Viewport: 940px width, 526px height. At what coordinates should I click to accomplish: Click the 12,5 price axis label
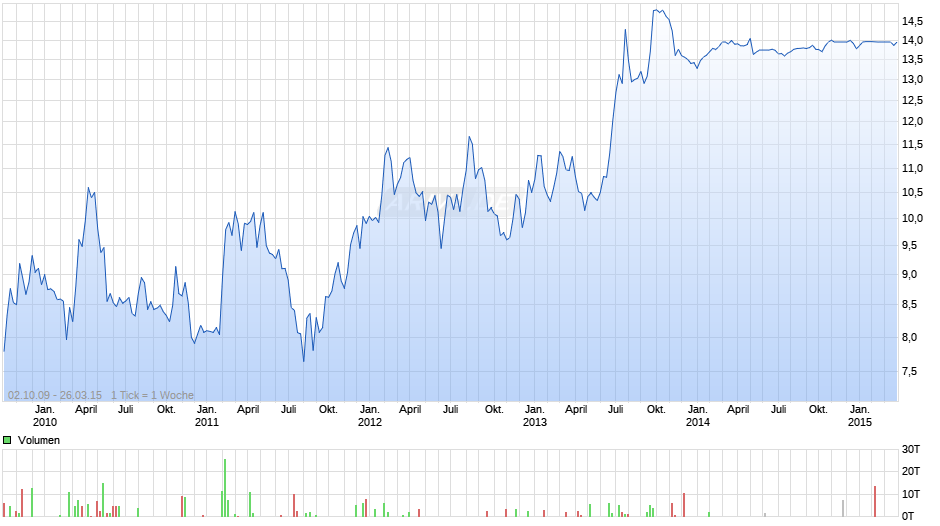[912, 100]
